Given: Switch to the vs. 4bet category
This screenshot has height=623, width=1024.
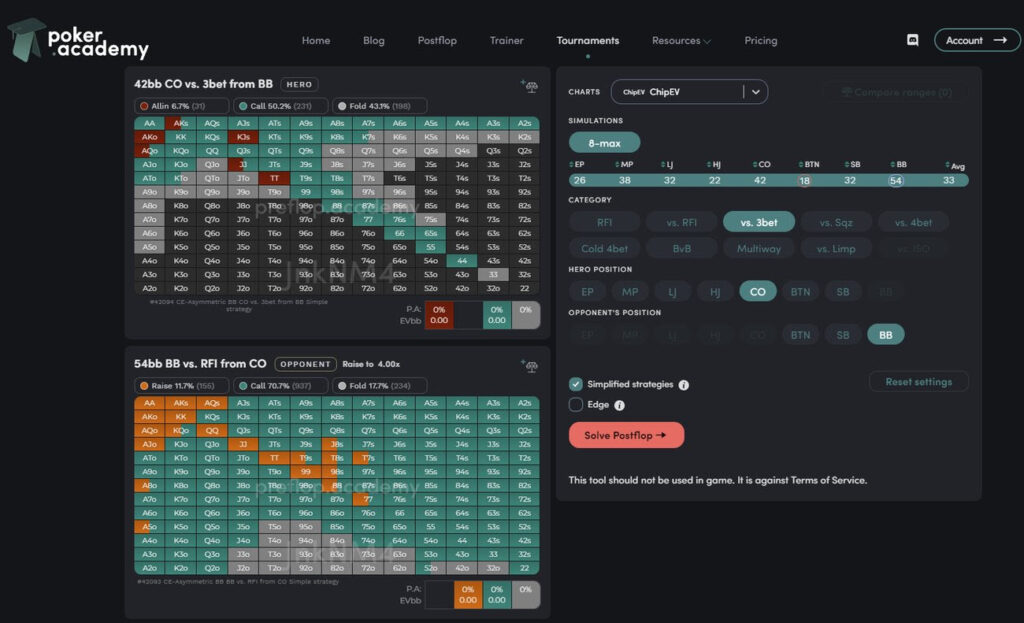Looking at the screenshot, I should [913, 223].
